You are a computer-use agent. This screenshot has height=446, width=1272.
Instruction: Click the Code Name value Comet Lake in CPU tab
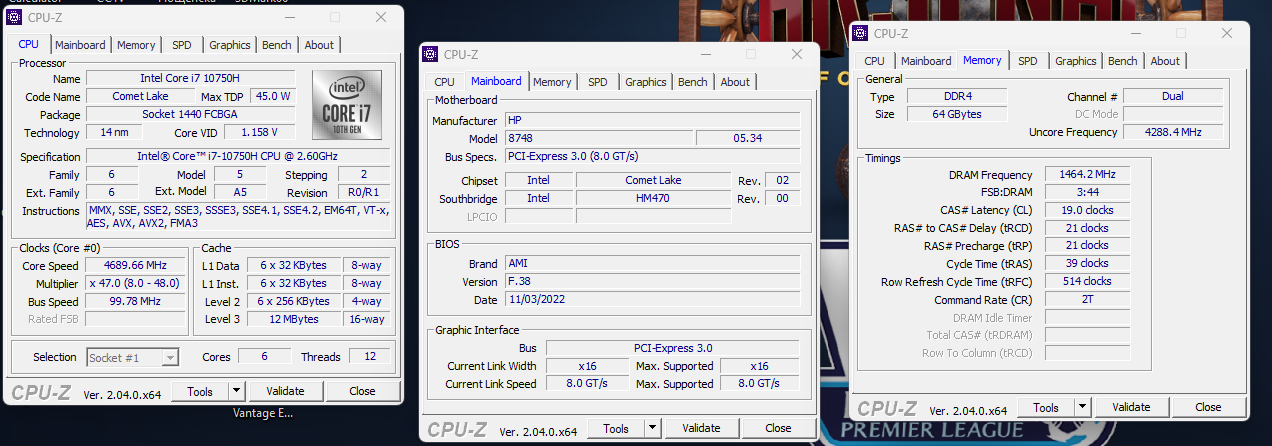click(x=140, y=96)
